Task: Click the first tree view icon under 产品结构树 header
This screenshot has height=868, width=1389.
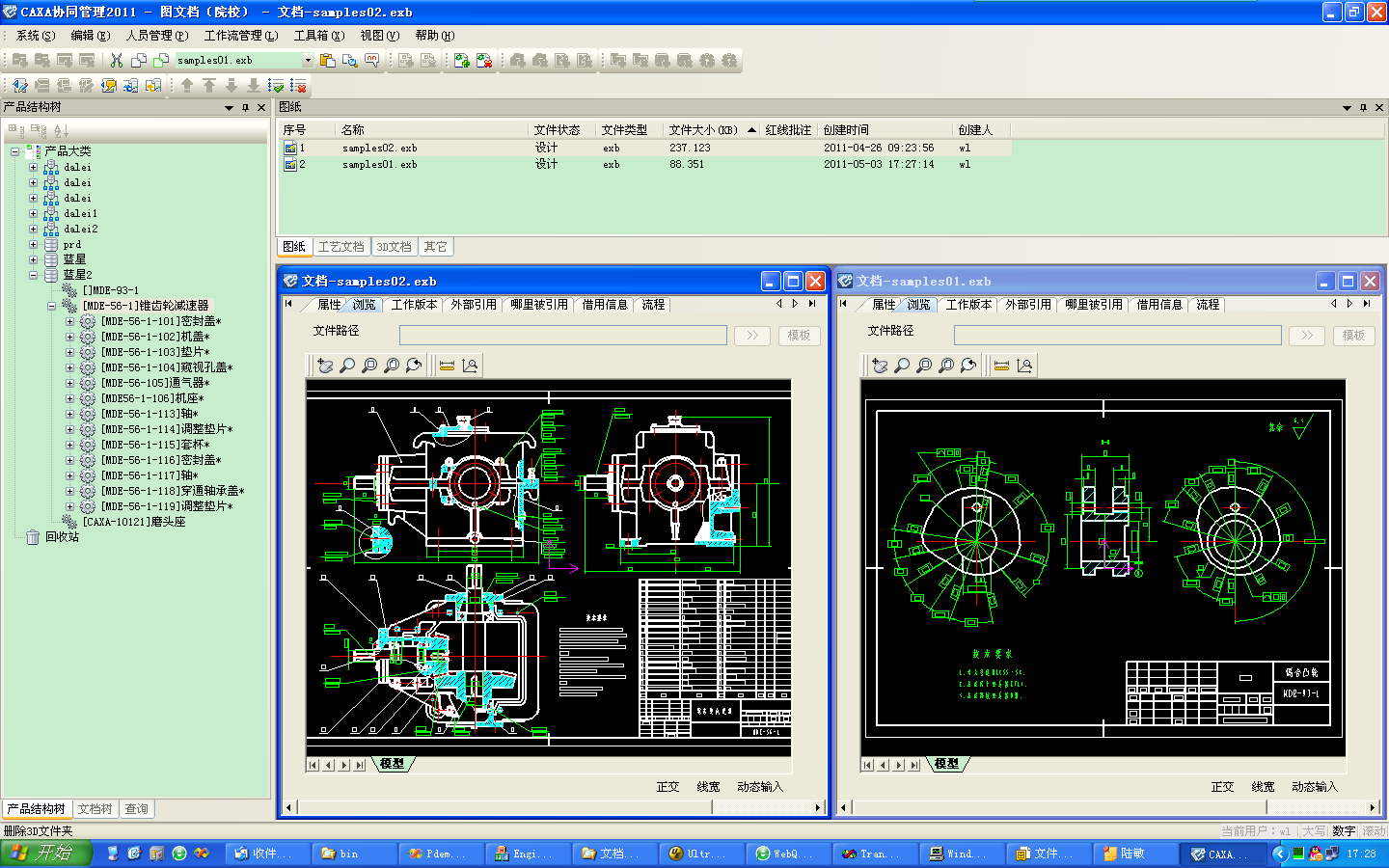Action: pos(15,130)
